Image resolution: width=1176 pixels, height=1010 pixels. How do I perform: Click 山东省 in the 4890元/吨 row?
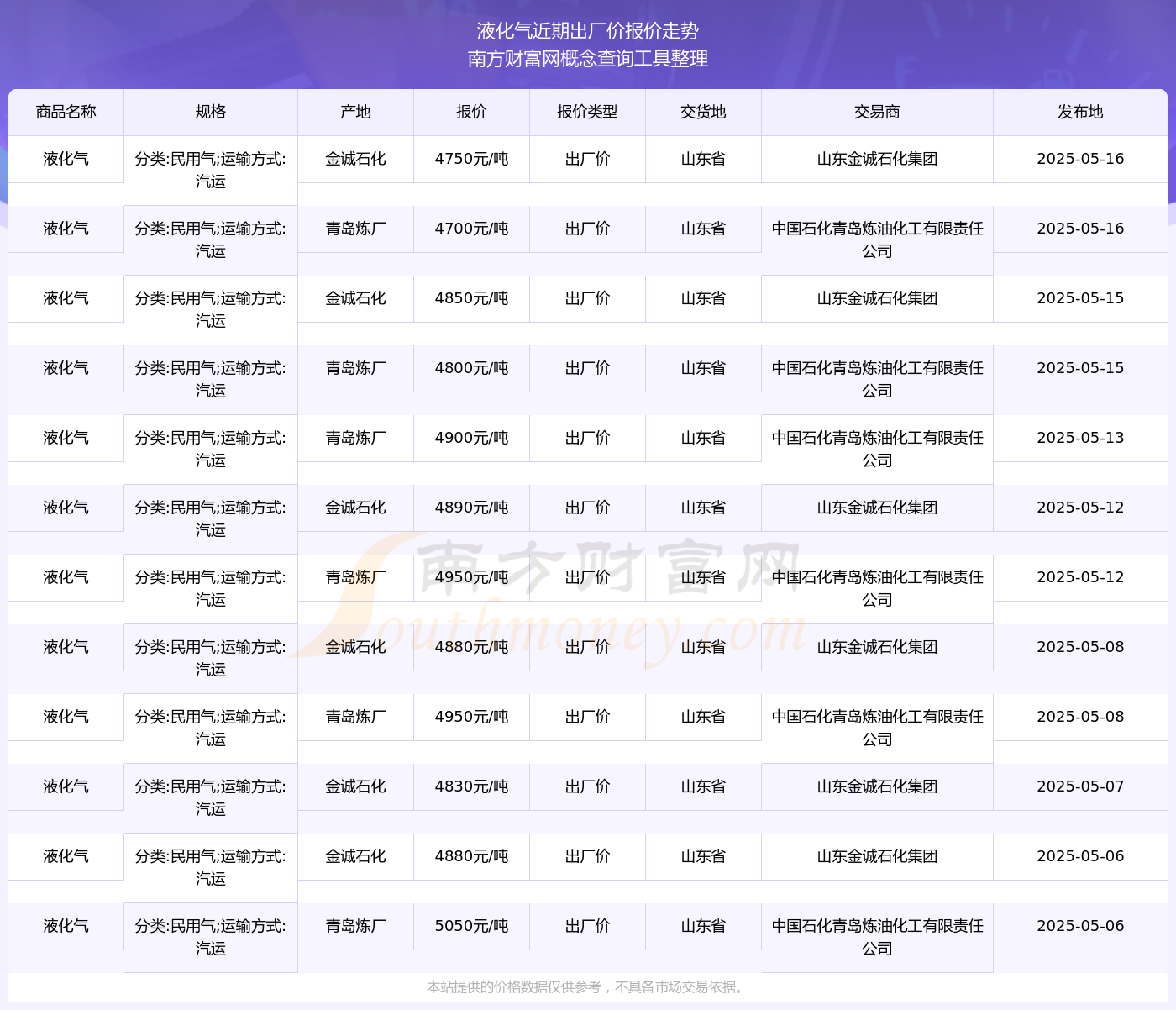[704, 508]
